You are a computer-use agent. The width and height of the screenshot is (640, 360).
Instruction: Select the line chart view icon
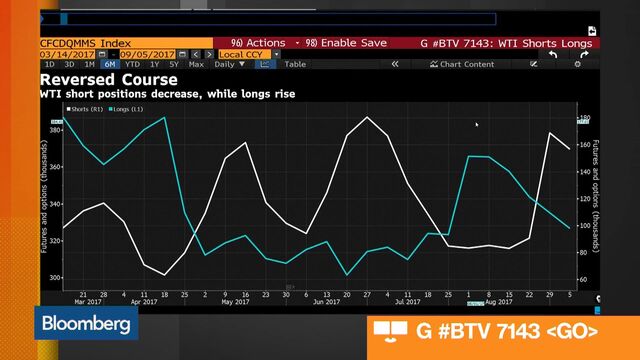tap(265, 64)
